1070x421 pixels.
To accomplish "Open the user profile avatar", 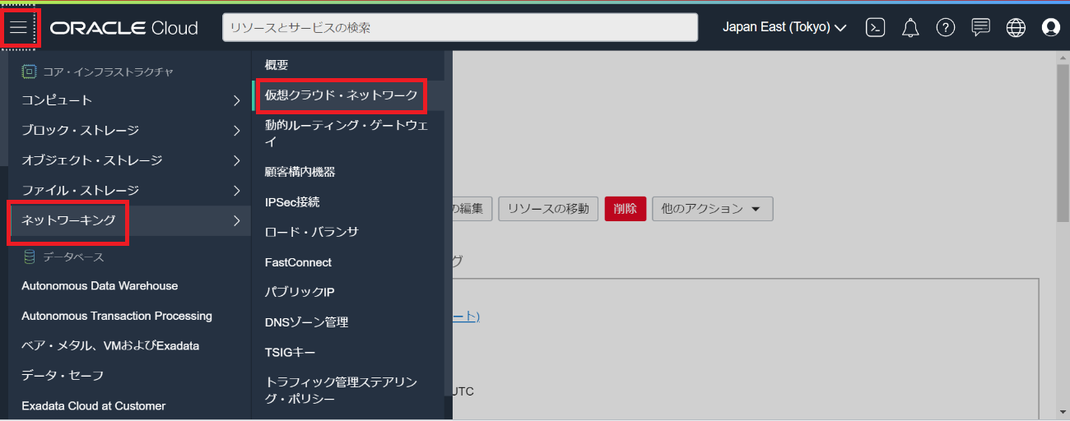I will pyautogui.click(x=1051, y=28).
